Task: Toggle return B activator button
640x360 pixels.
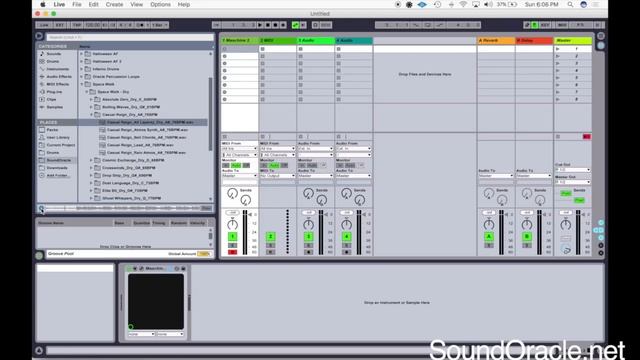Action: (527, 236)
